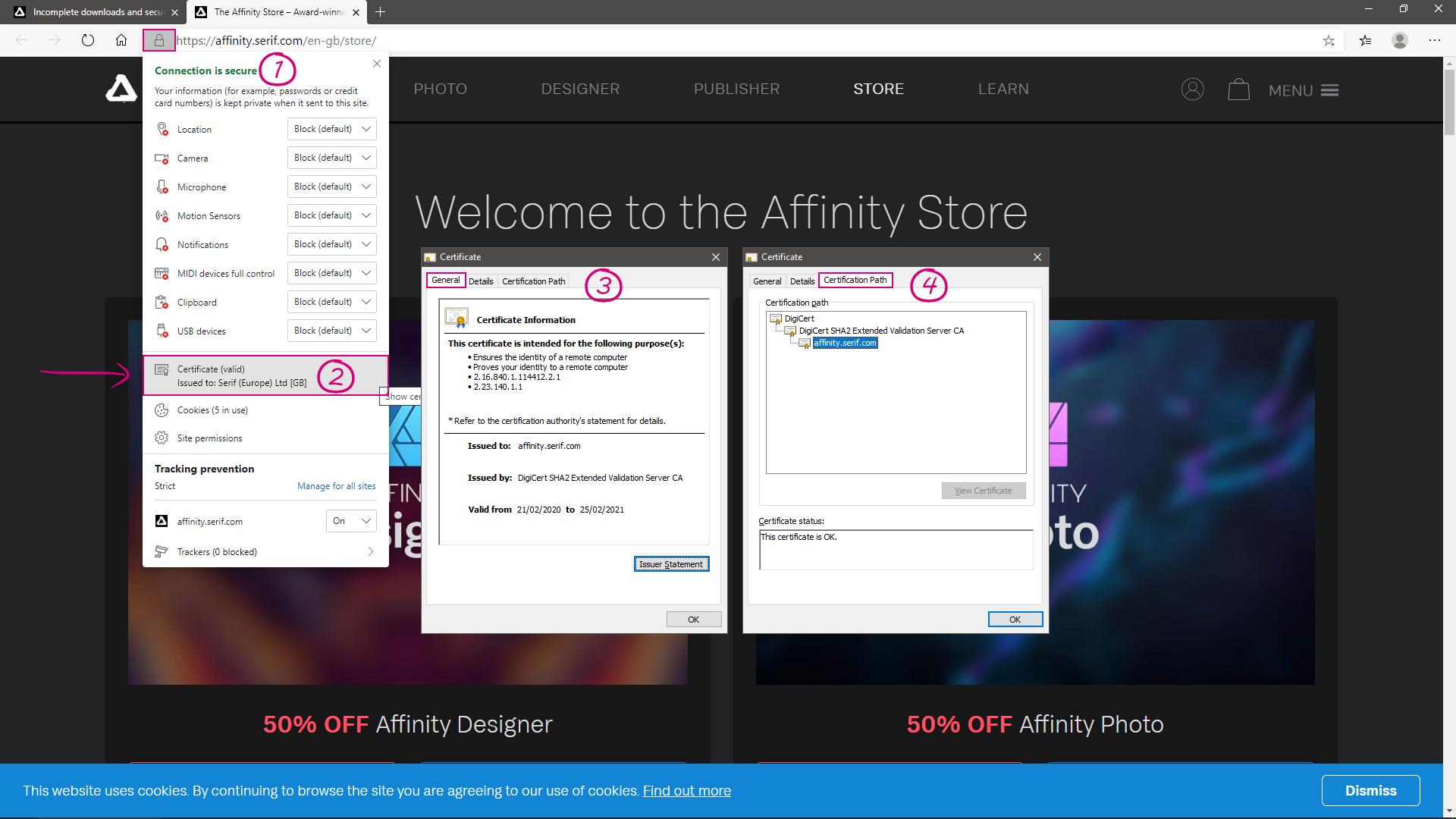Click the padlock site info icon
Image resolution: width=1456 pixels, height=819 pixels.
point(159,41)
